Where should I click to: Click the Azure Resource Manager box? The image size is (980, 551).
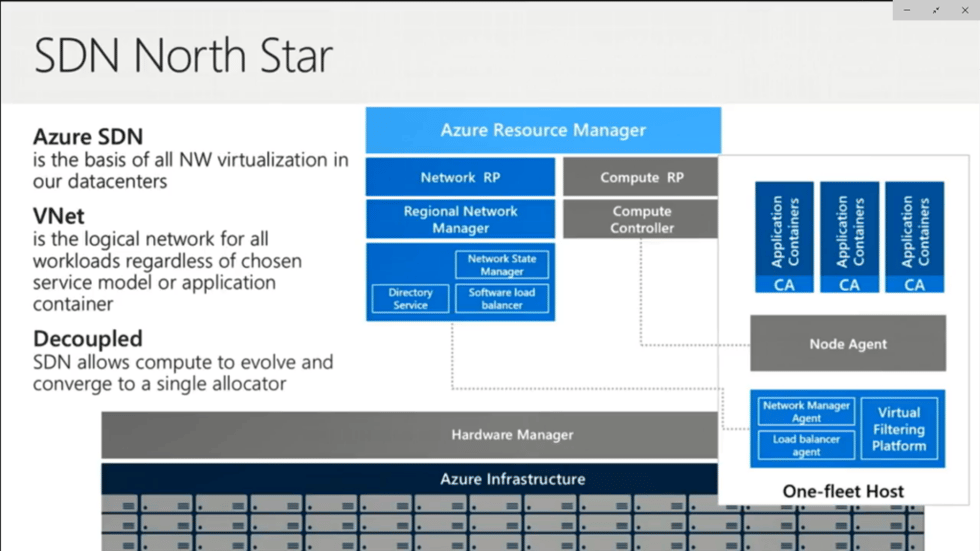point(543,130)
